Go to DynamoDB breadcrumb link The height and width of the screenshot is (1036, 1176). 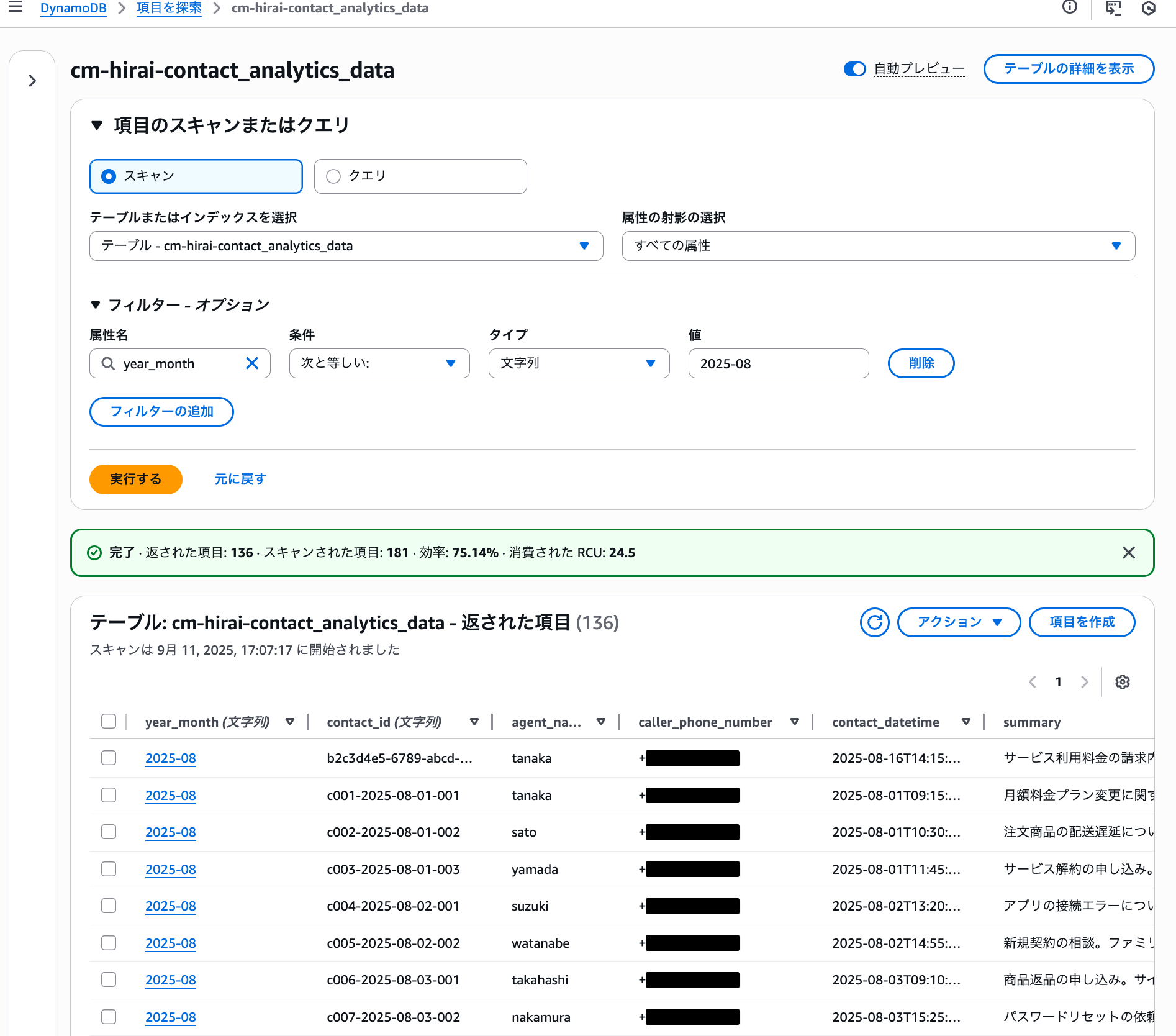pyautogui.click(x=73, y=8)
